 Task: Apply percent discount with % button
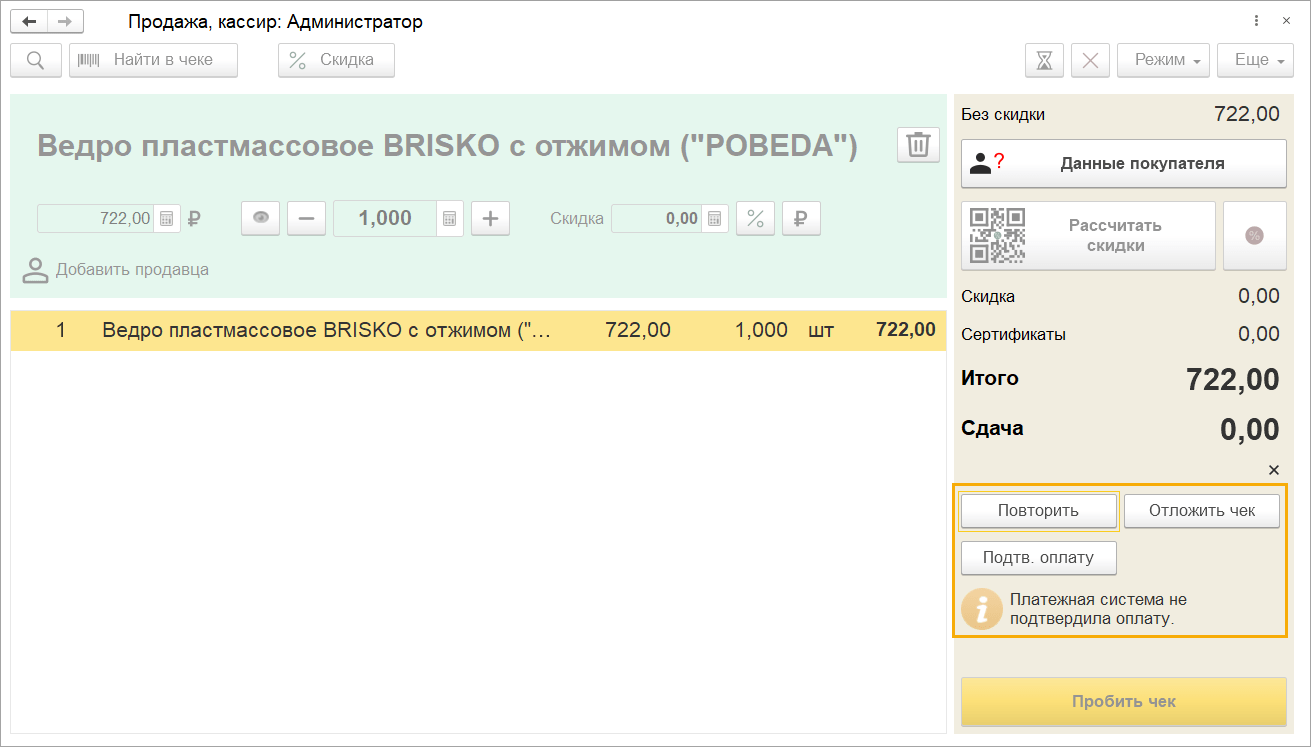click(x=755, y=218)
